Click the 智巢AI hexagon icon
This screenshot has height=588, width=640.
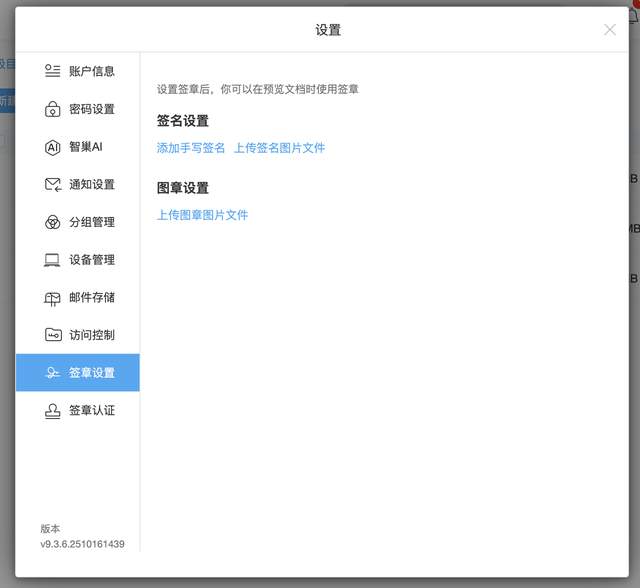click(52, 147)
